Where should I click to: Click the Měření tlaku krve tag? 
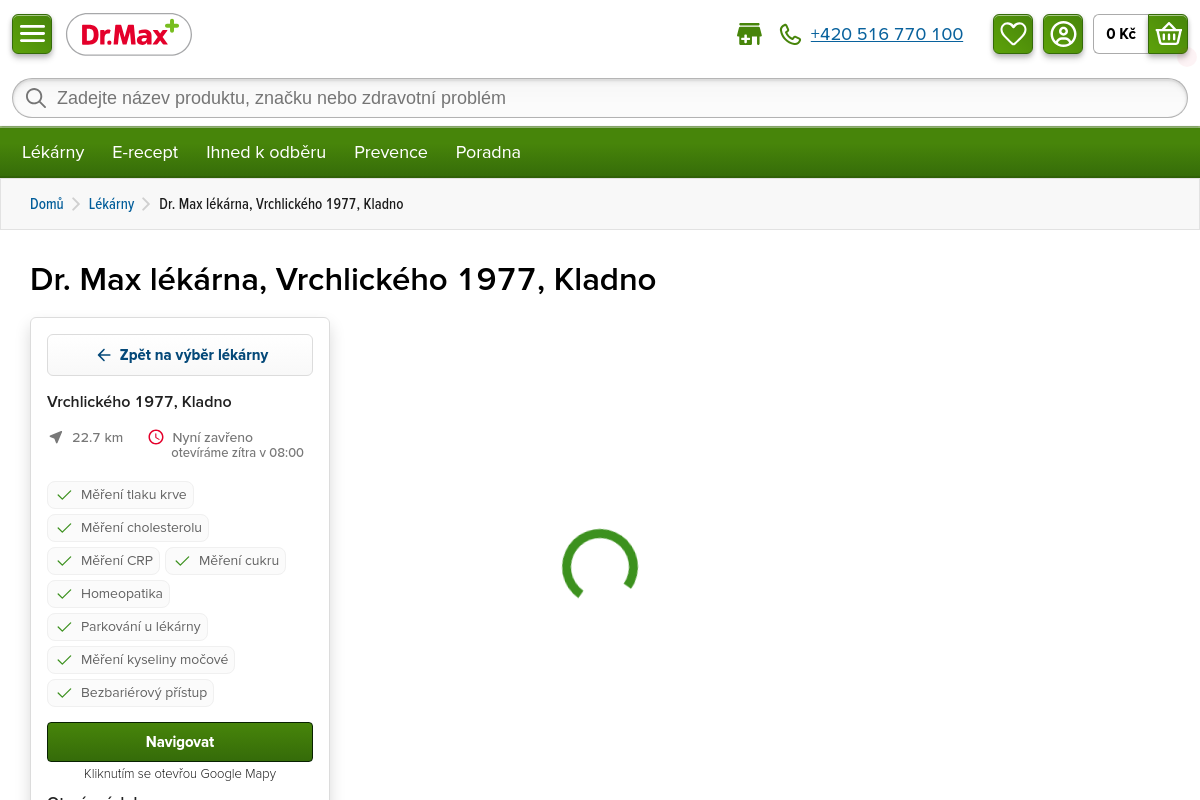click(x=121, y=495)
